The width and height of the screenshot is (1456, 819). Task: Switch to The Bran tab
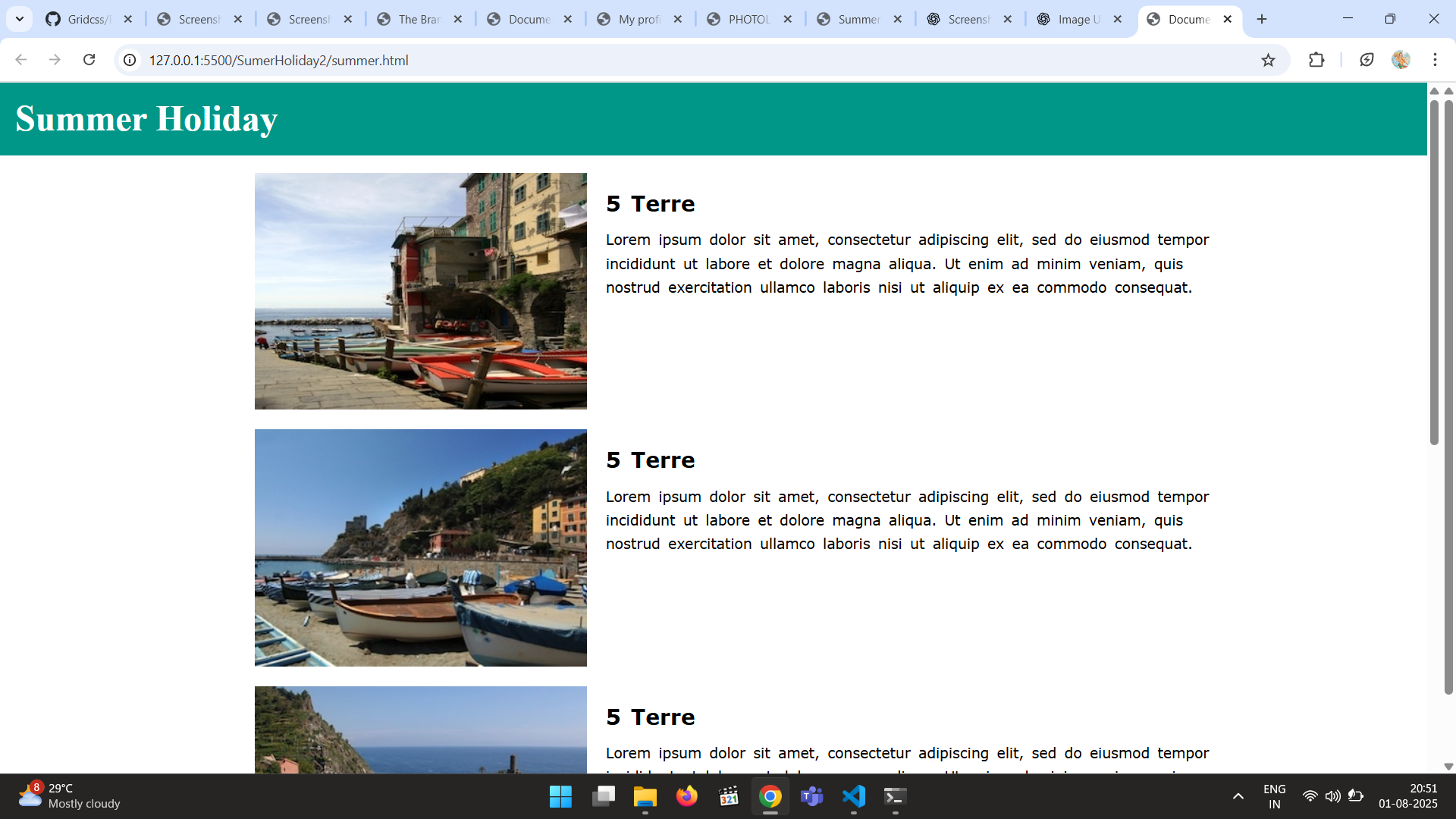tap(421, 20)
